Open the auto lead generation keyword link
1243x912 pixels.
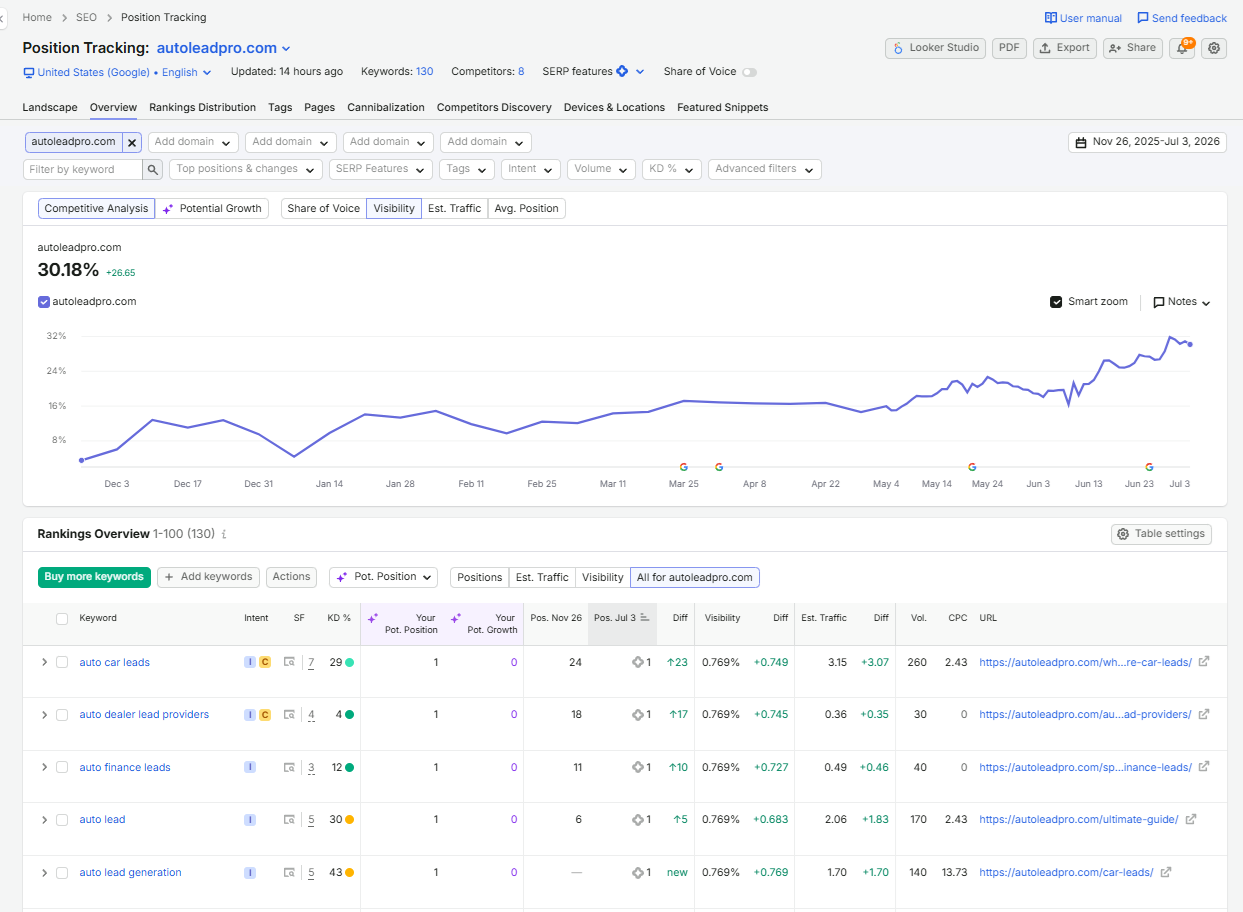click(x=131, y=872)
